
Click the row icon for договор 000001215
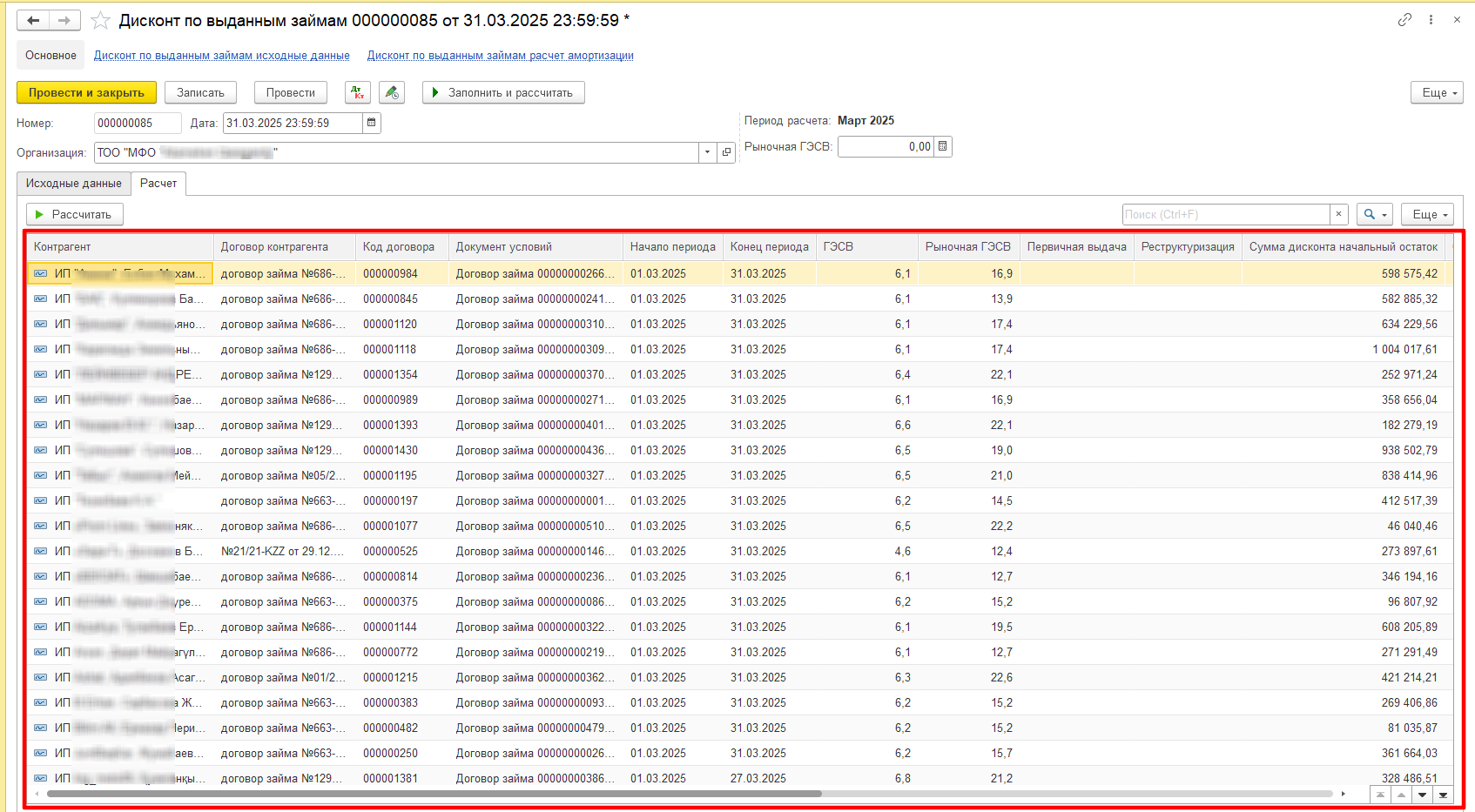click(40, 677)
